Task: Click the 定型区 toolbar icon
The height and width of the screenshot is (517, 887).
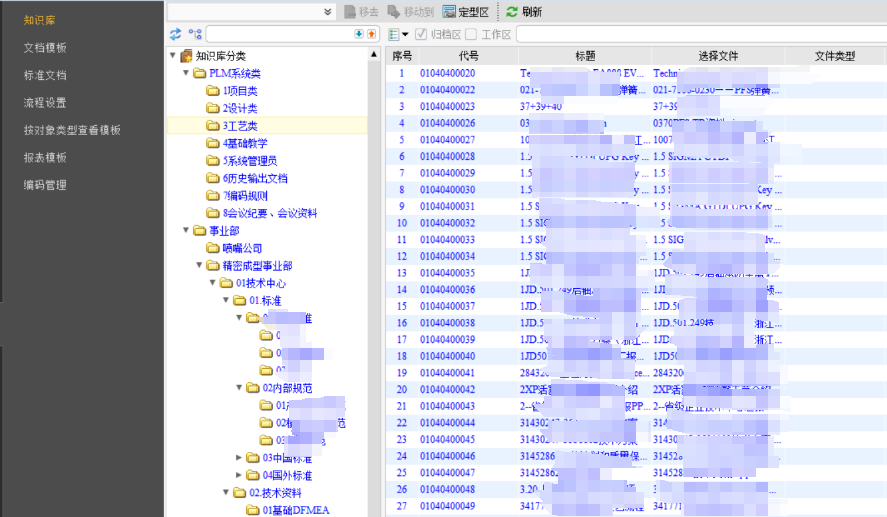Action: (x=450, y=12)
